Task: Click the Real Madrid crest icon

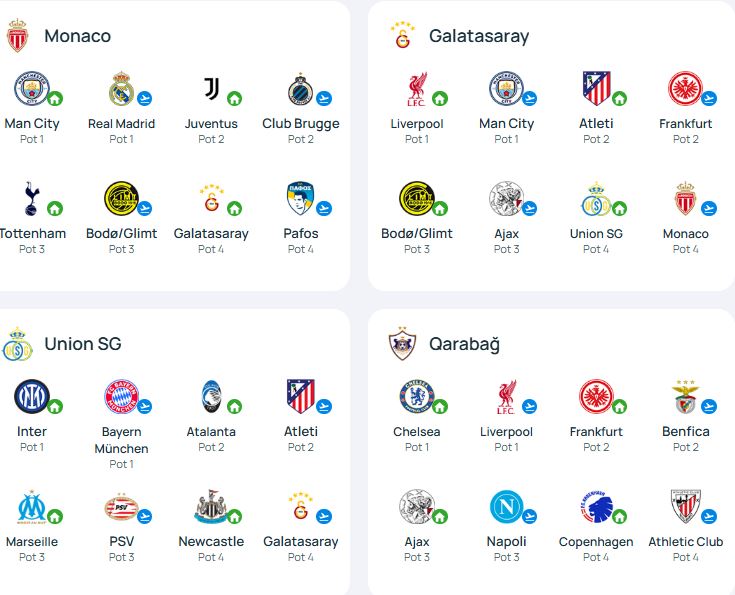Action: (x=121, y=89)
